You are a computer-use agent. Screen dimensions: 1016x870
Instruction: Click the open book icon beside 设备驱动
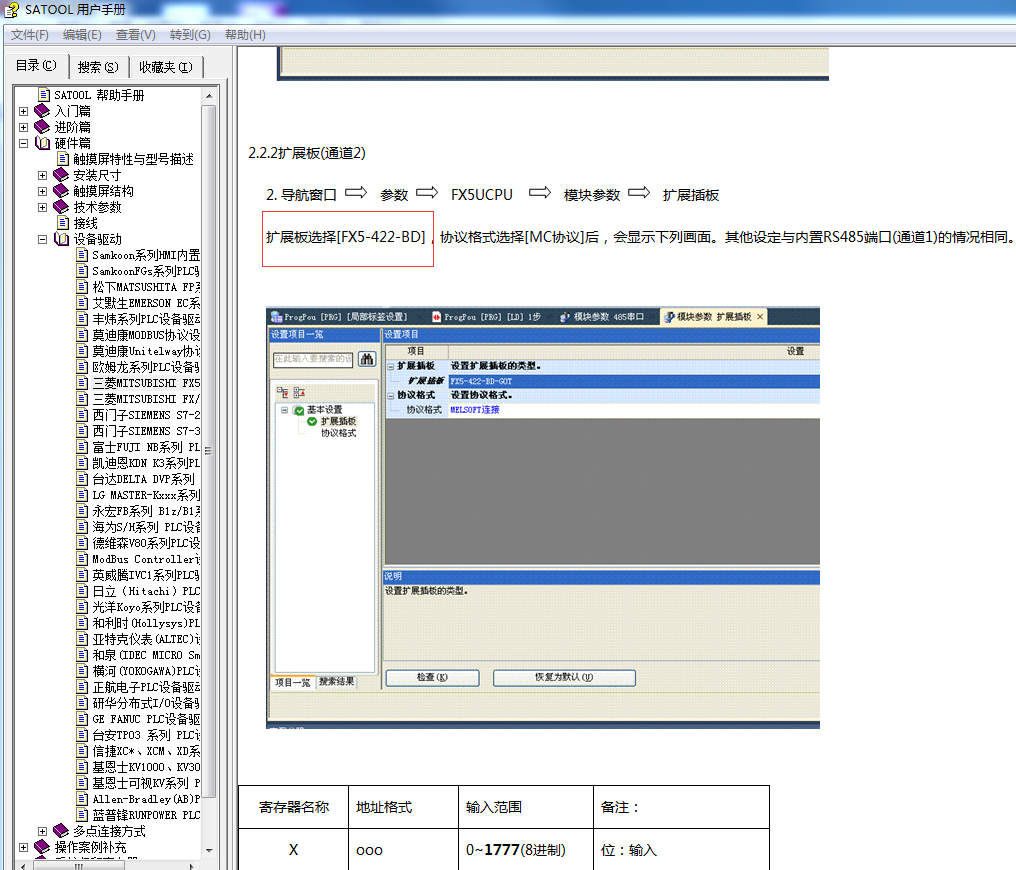(61, 239)
